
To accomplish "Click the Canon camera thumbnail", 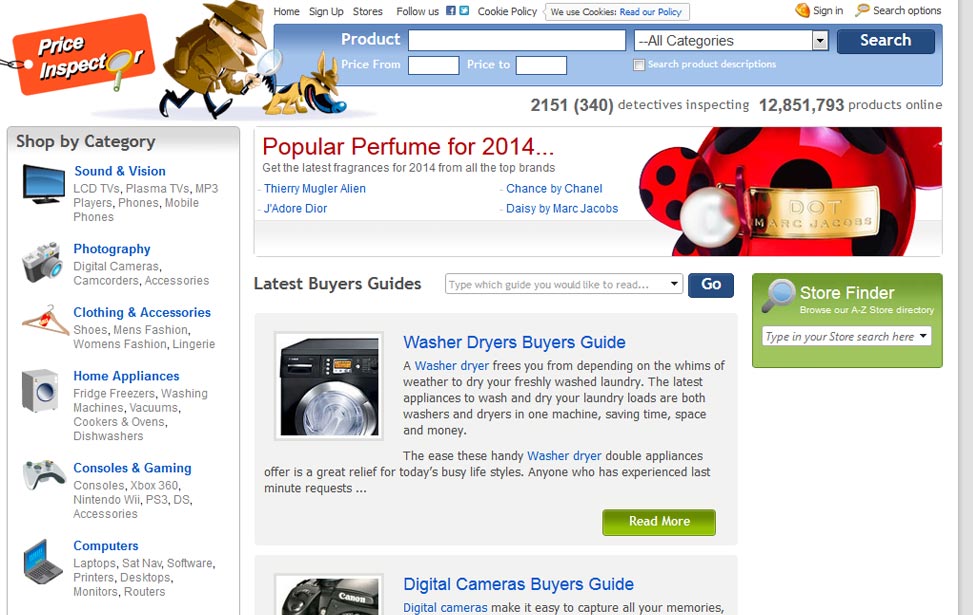I will pos(329,595).
